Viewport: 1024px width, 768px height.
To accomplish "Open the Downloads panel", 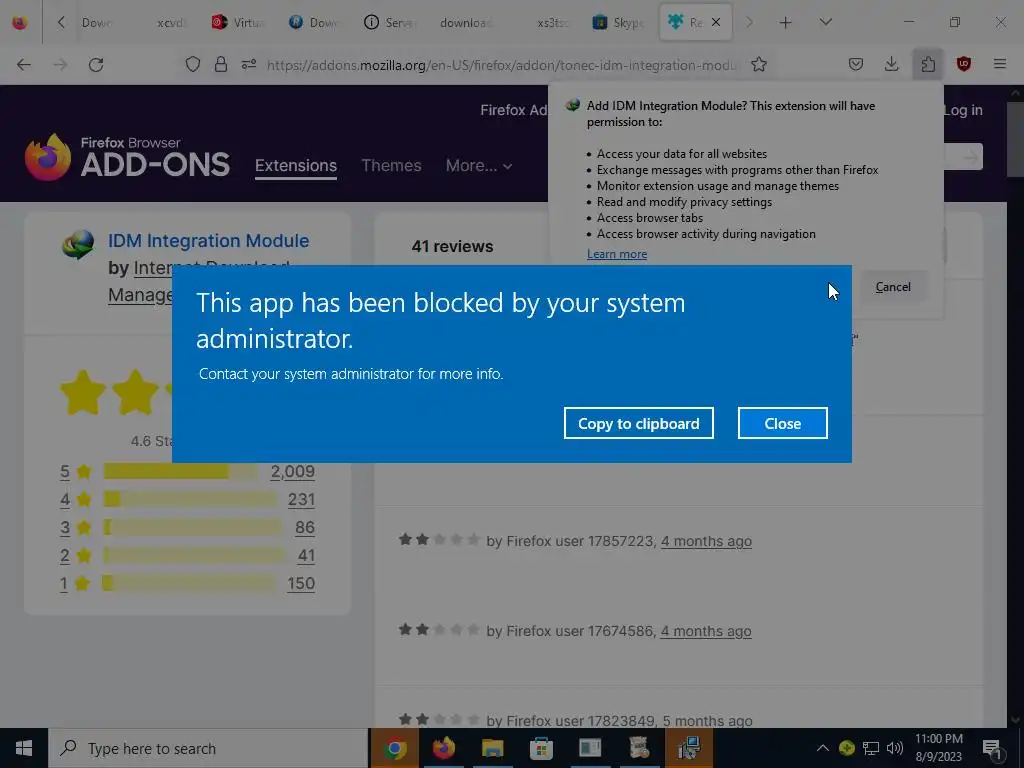I will (x=891, y=65).
